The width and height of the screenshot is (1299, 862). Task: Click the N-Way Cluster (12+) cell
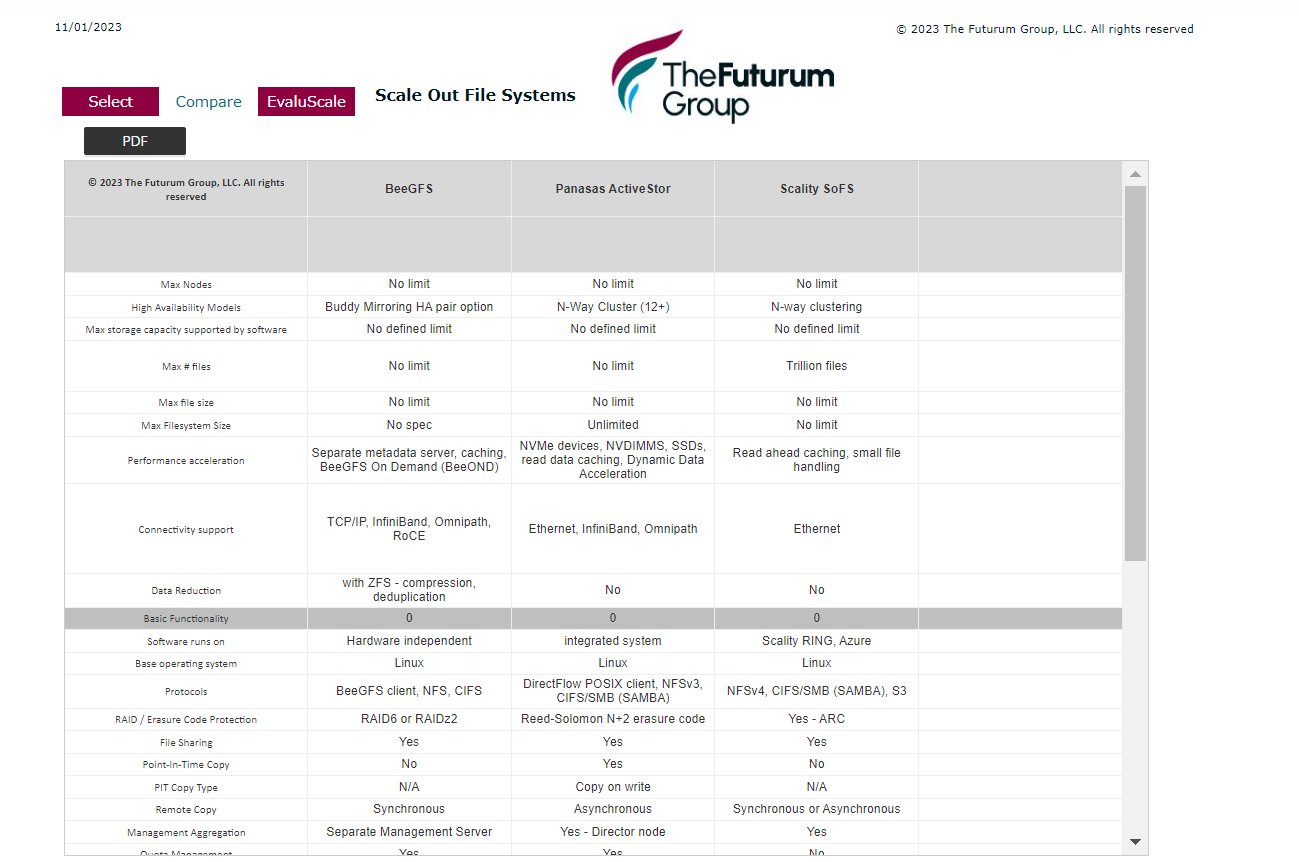[x=613, y=307]
